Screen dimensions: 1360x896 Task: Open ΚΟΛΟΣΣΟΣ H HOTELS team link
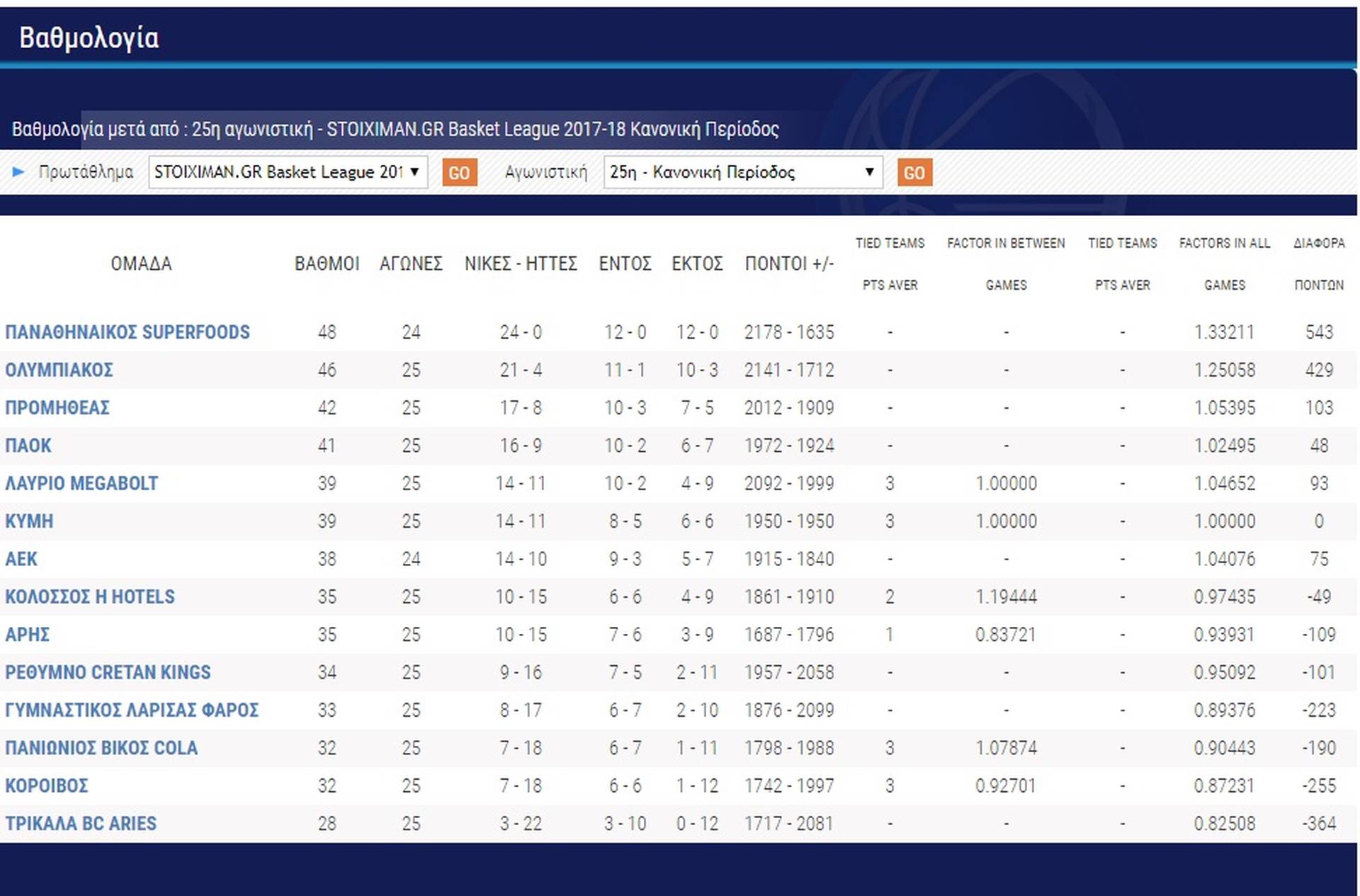90,596
